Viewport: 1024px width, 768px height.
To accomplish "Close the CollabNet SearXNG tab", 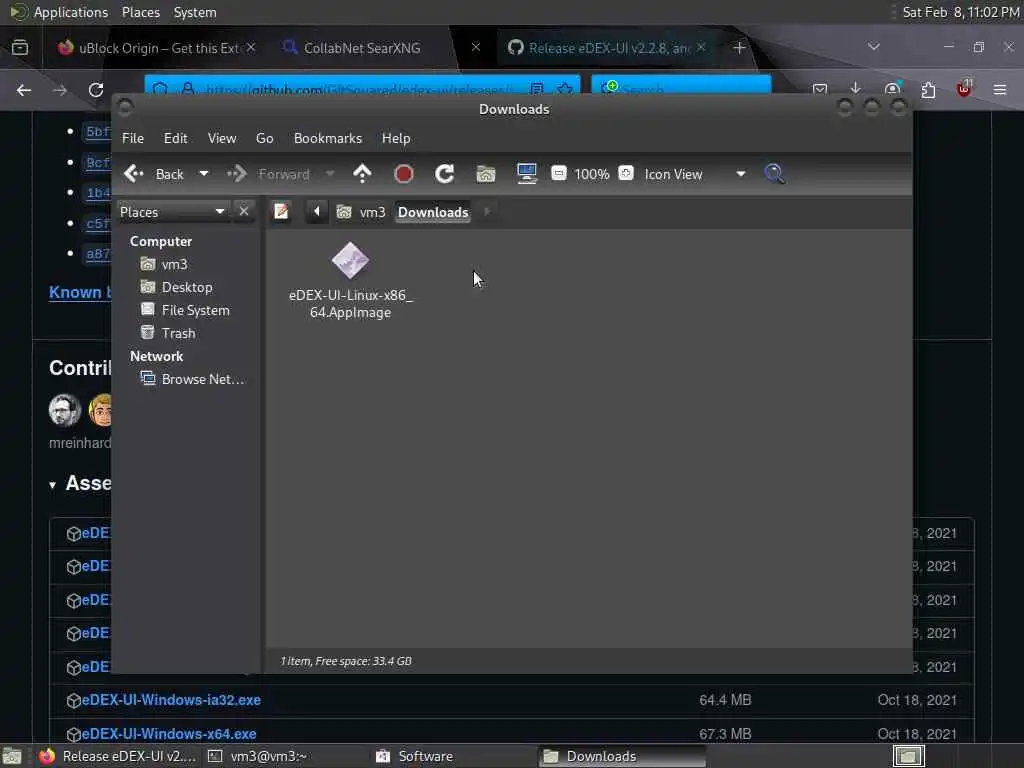I will [x=476, y=47].
